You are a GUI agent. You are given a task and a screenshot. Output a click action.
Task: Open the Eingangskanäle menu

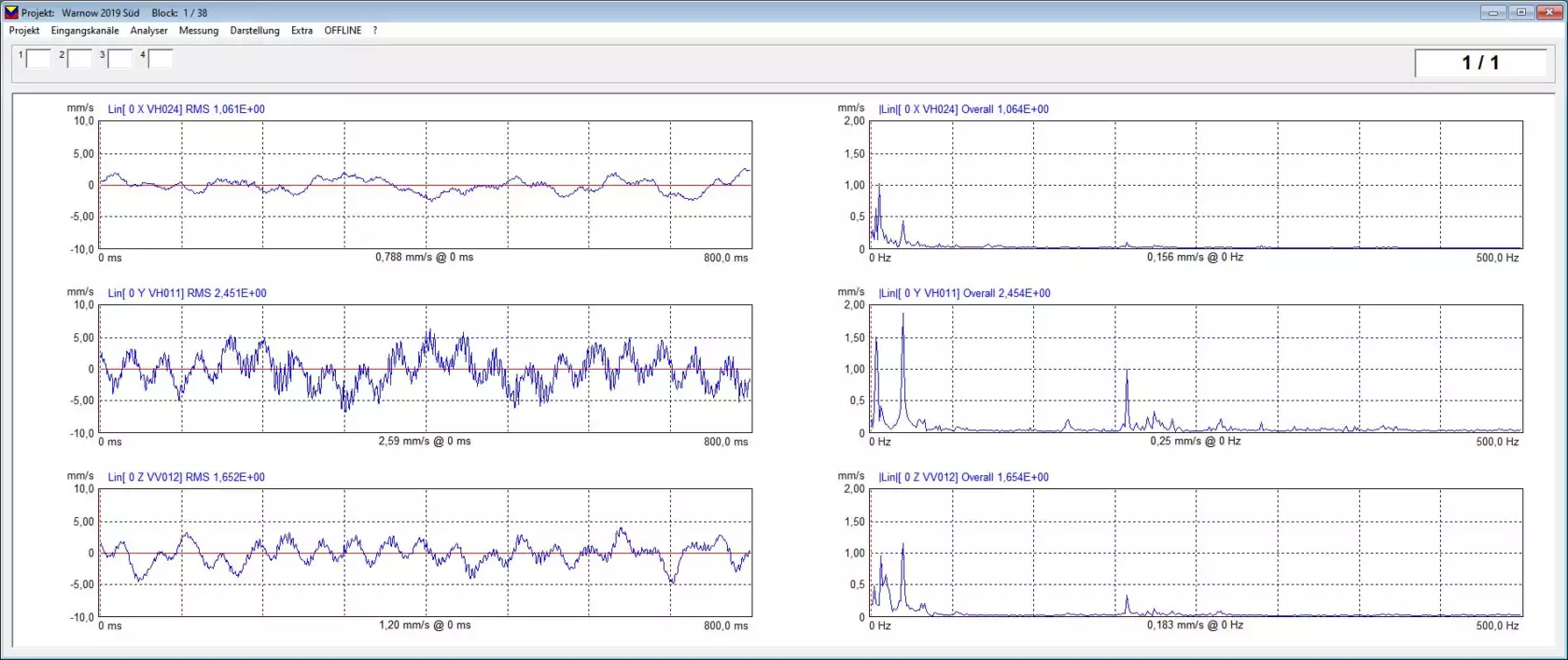pyautogui.click(x=85, y=31)
